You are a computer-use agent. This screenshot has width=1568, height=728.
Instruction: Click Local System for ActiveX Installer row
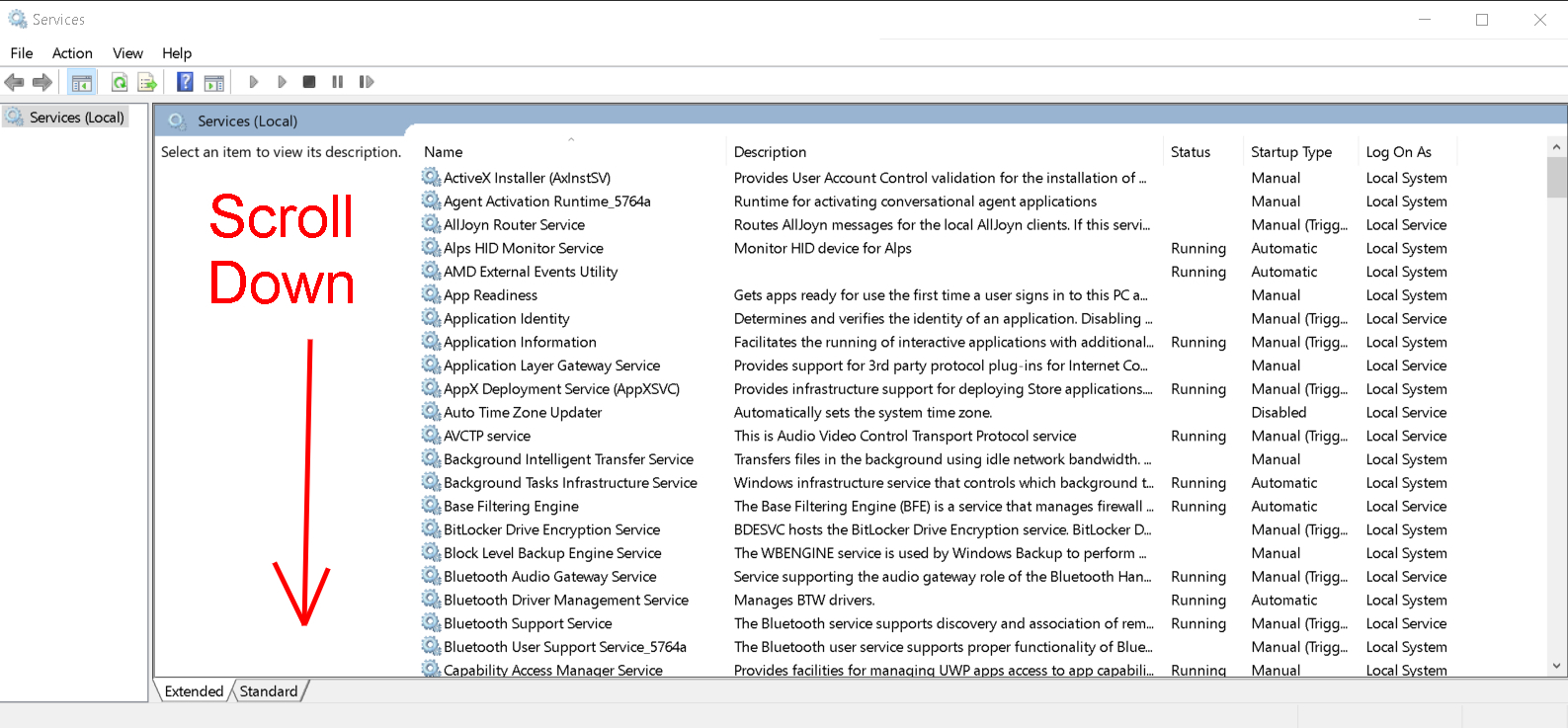(1407, 178)
